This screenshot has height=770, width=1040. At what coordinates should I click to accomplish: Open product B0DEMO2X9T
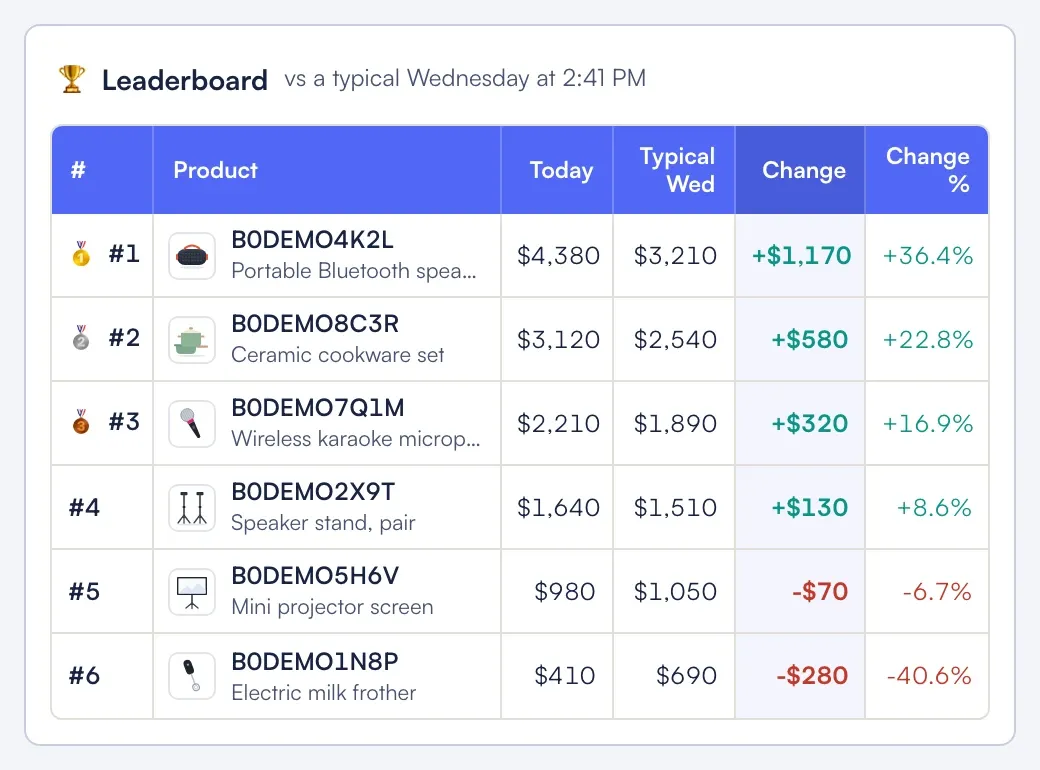pos(313,492)
